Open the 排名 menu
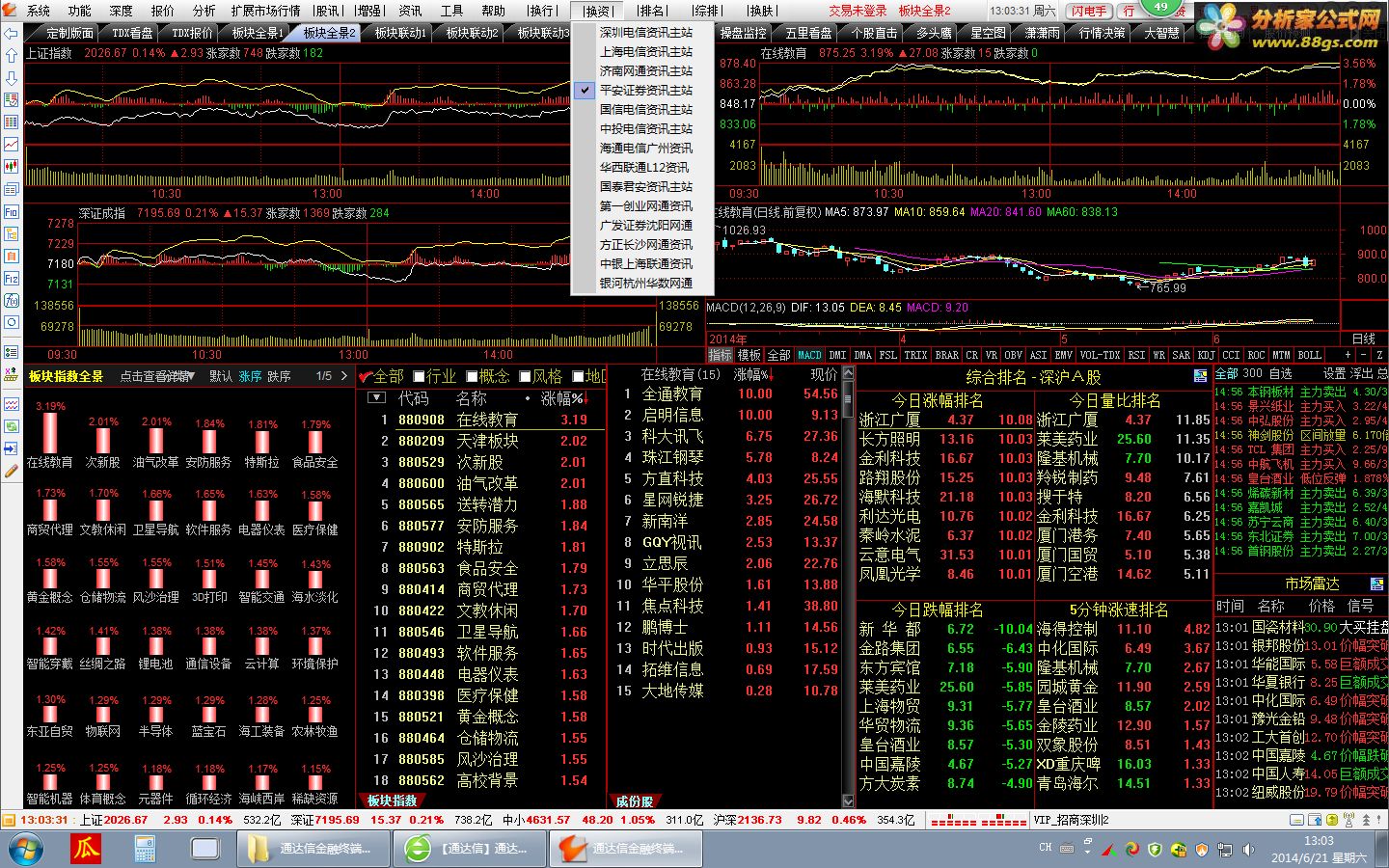This screenshot has height=868, width=1389. point(652,11)
